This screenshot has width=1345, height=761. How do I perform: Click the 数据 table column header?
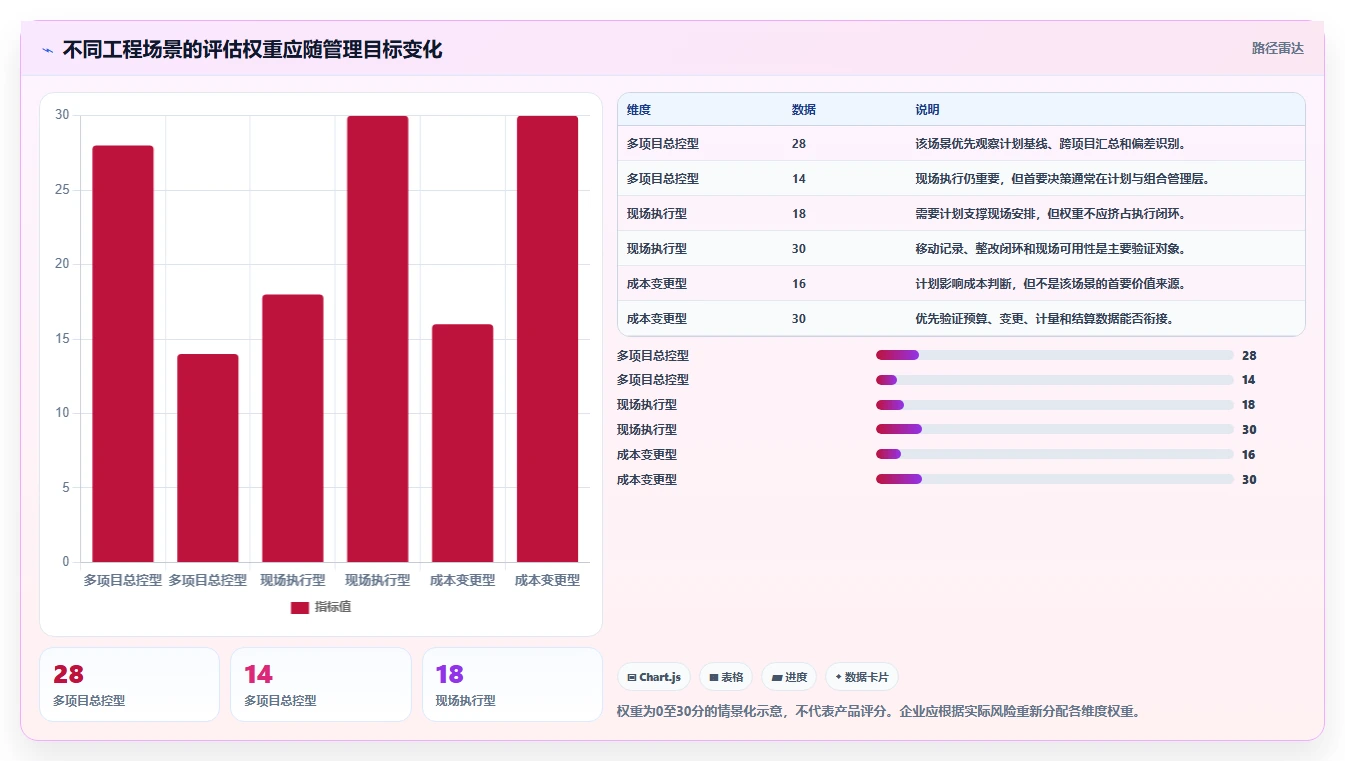click(x=803, y=110)
